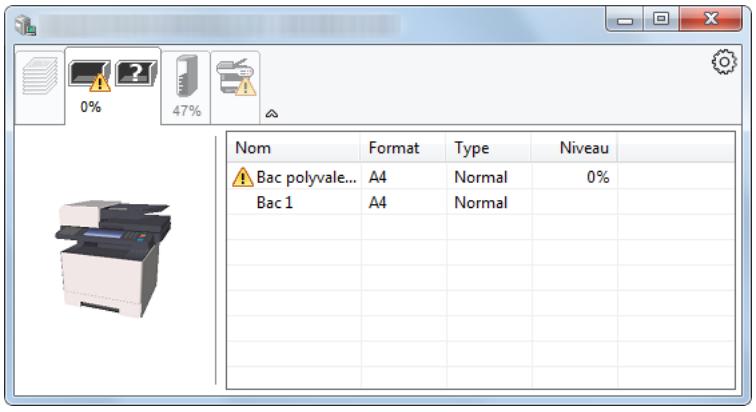Image resolution: width=756 pixels, height=412 pixels.
Task: Click the Nom column header
Action: [x=294, y=148]
